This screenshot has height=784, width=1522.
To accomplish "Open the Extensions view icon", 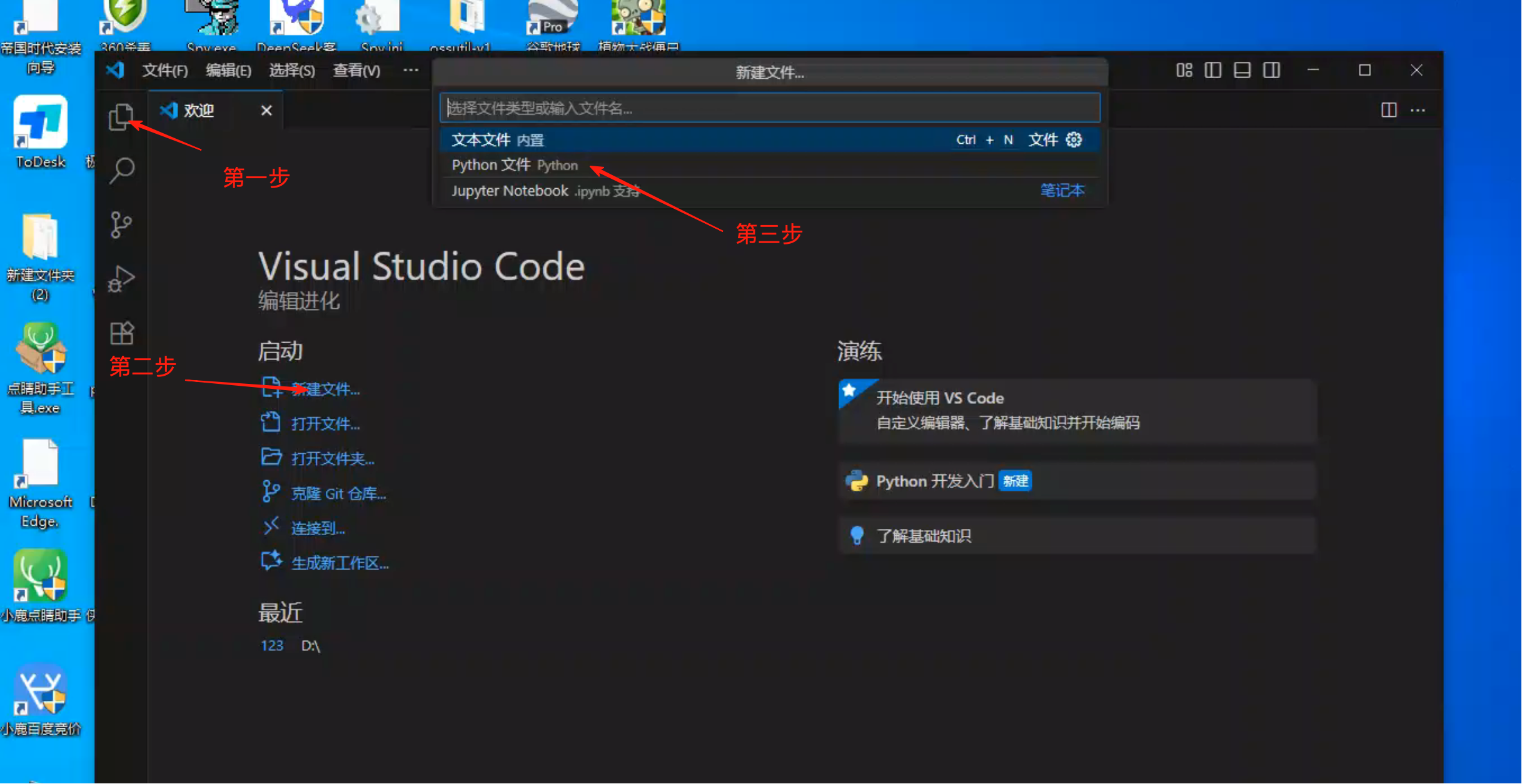I will click(x=121, y=333).
